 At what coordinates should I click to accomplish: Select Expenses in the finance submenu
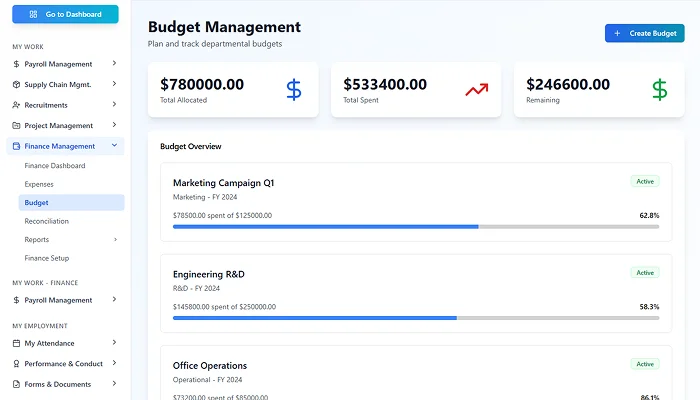(39, 184)
